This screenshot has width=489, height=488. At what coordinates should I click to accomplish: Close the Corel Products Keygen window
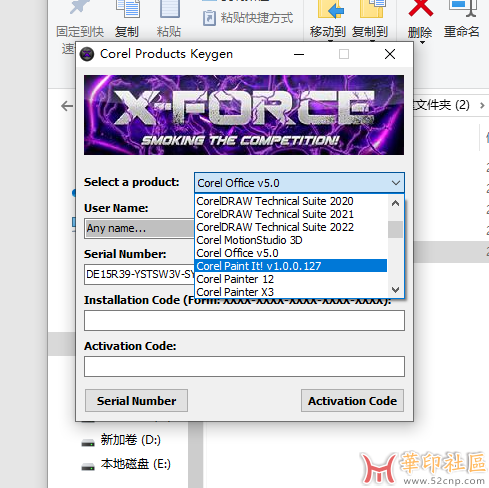tap(390, 54)
